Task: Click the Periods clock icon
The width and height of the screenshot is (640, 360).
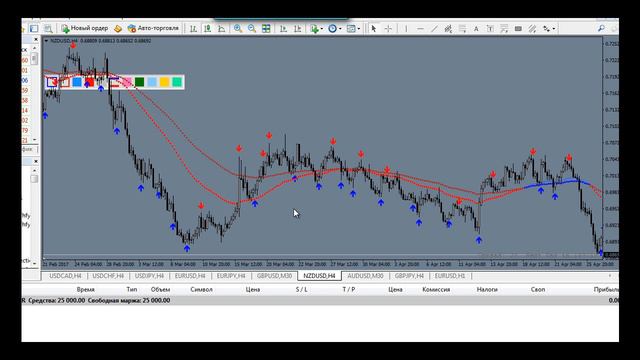Action: (x=332, y=29)
